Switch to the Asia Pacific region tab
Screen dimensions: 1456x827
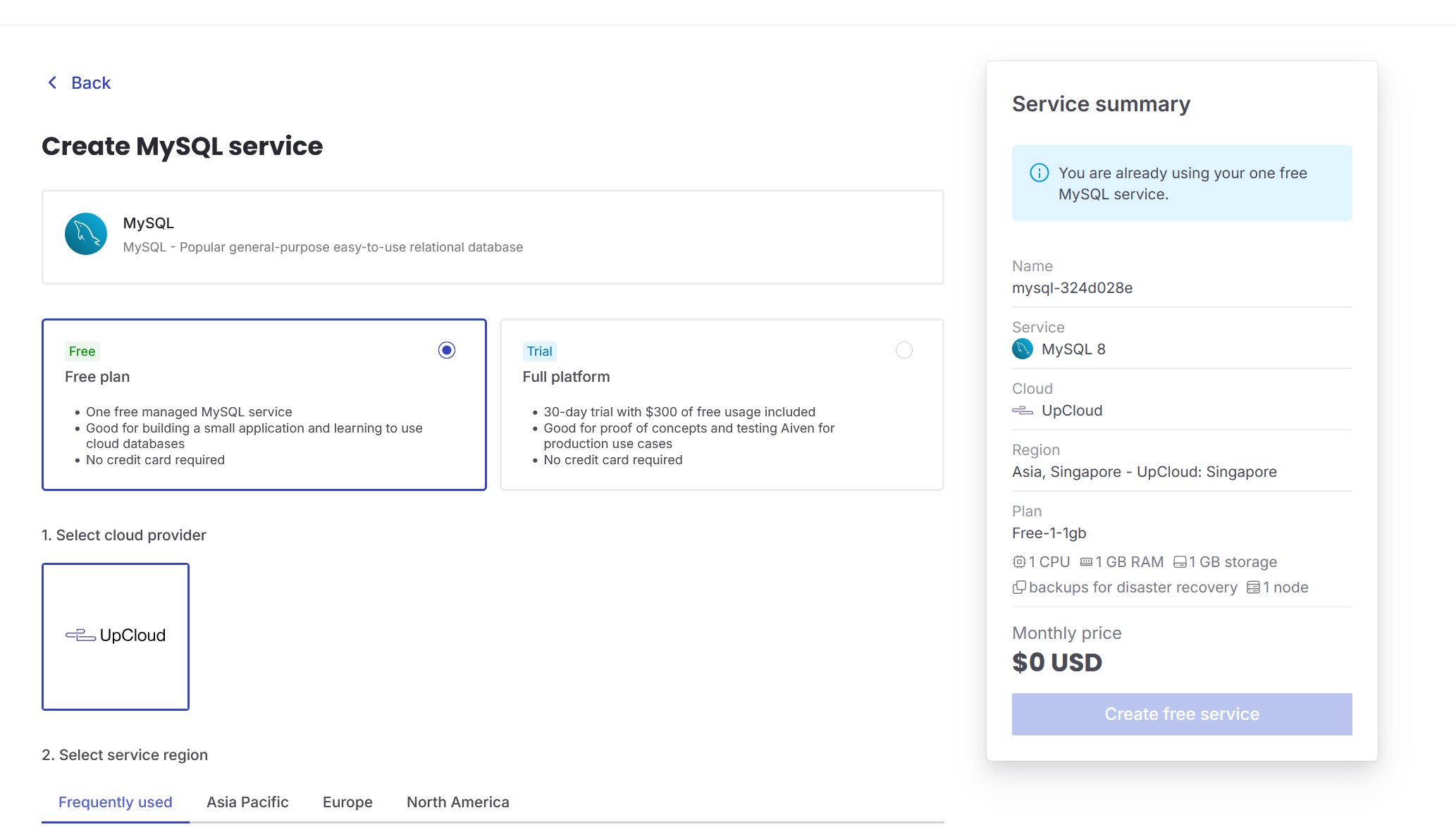pos(248,802)
